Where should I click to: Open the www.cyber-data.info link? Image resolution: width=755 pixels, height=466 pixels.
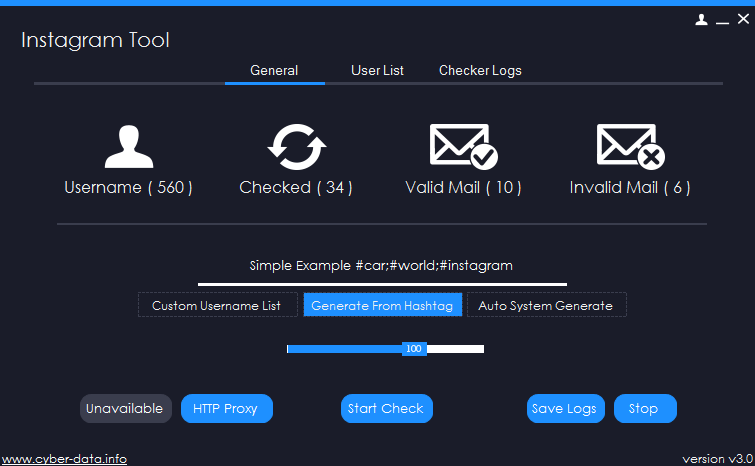[64, 459]
